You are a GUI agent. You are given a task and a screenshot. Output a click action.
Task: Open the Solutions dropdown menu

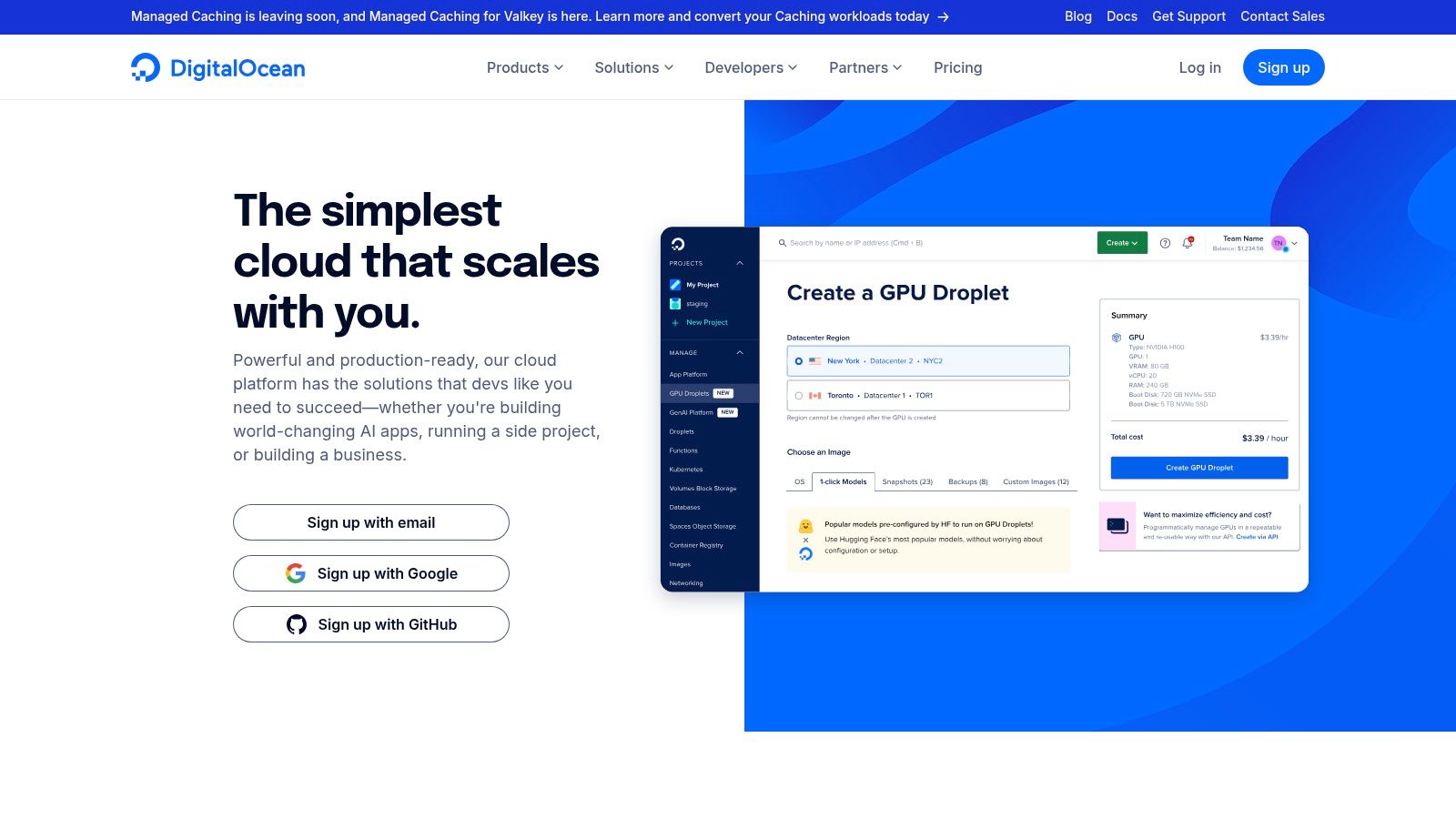point(634,67)
